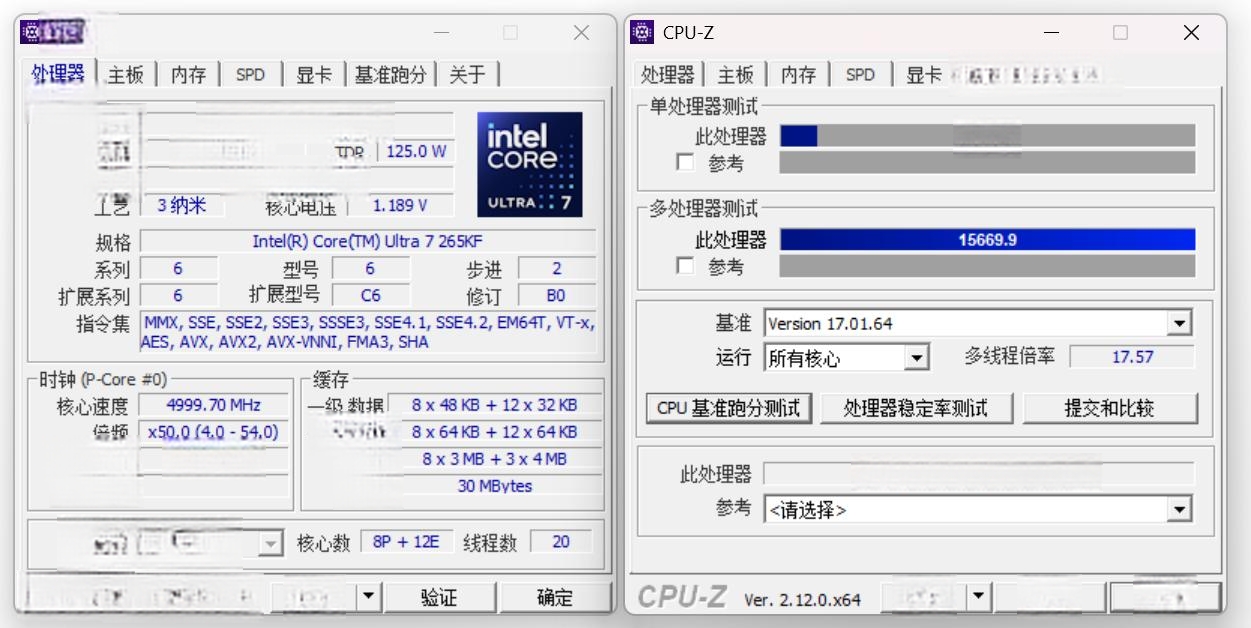The height and width of the screenshot is (628, 1251).
Task: Click the core speed value 4999.70 MHz
Action: click(213, 405)
